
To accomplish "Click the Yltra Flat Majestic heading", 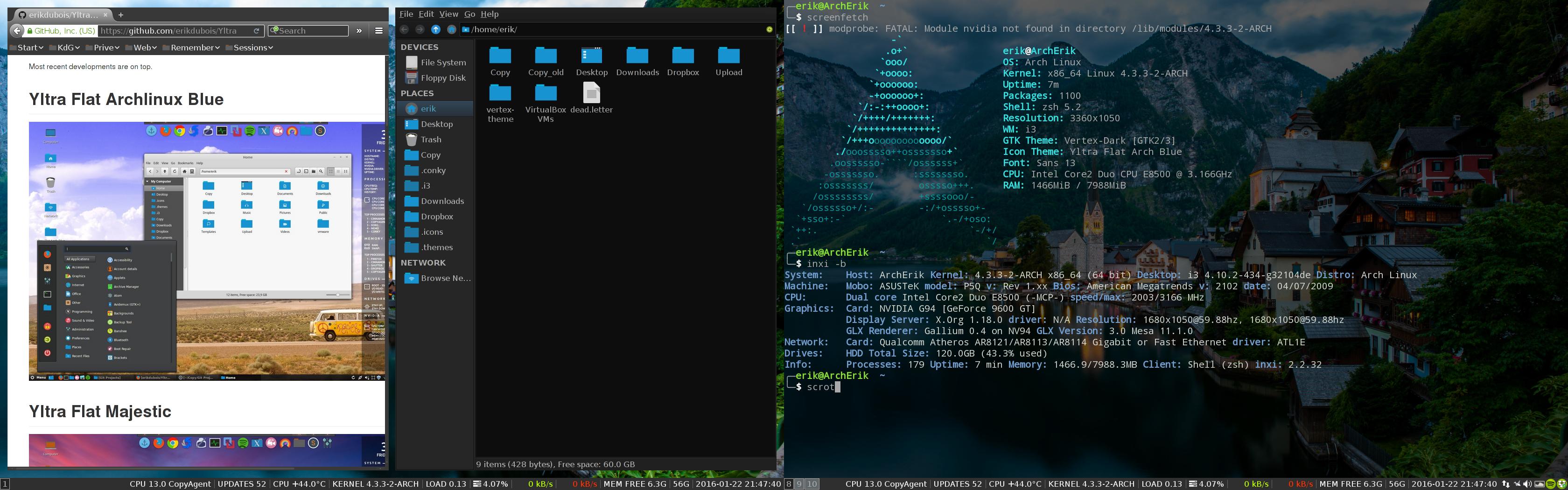I will (x=100, y=412).
